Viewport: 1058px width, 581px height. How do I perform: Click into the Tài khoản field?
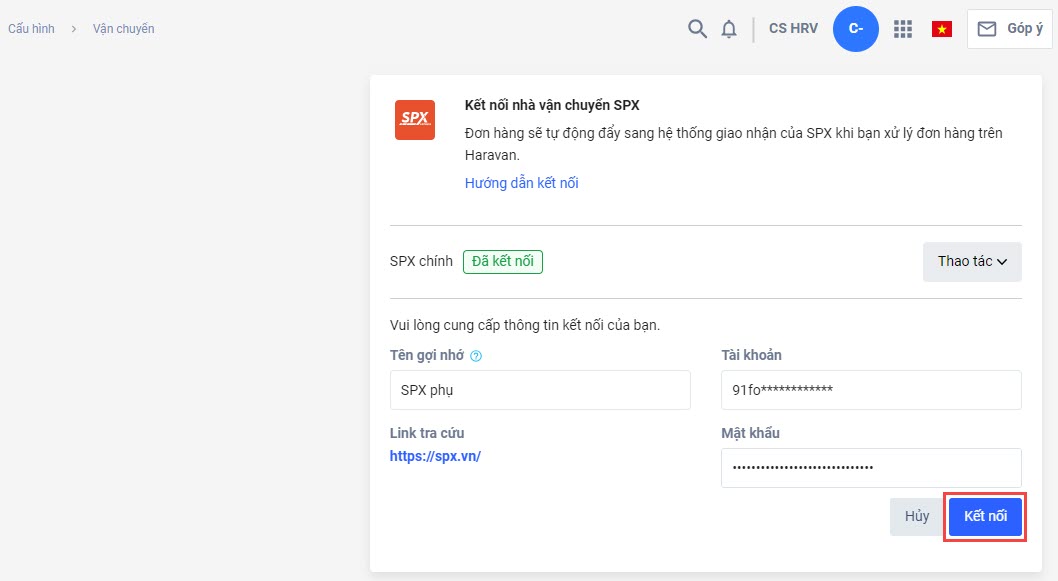pos(871,390)
